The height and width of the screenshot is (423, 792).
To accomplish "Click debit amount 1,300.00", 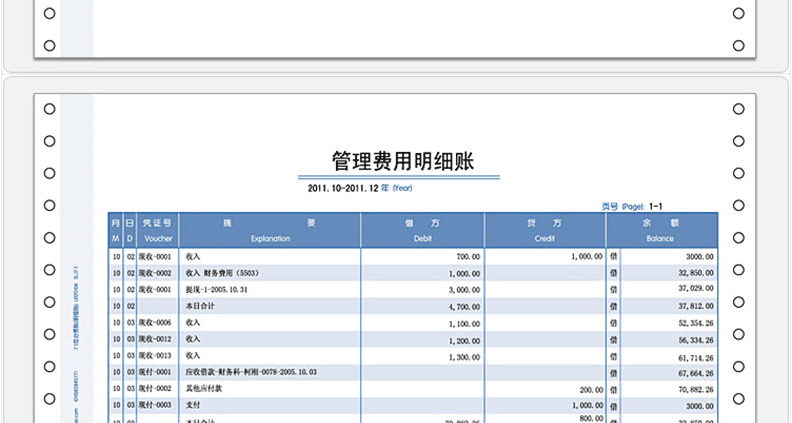I will point(464,357).
